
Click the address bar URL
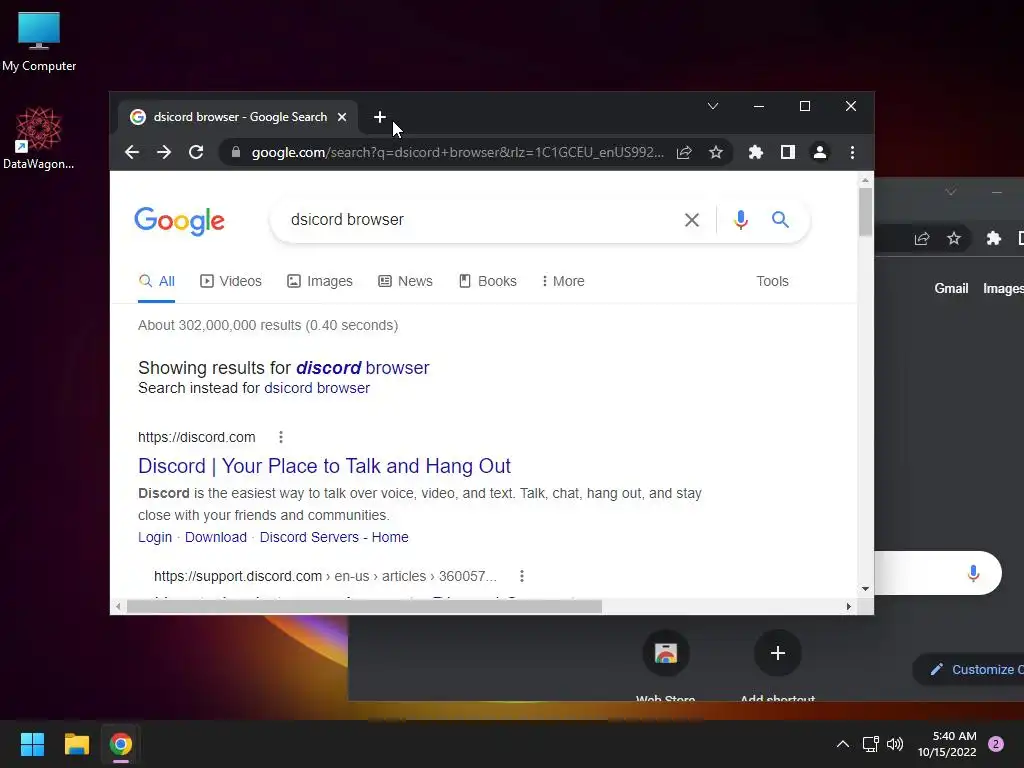pyautogui.click(x=457, y=152)
